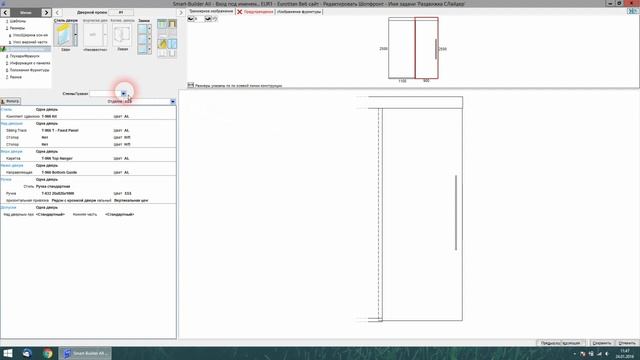Click the blue double-panel palette icon
Image resolution: width=640 pixels, height=360 pixels.
point(172,43)
